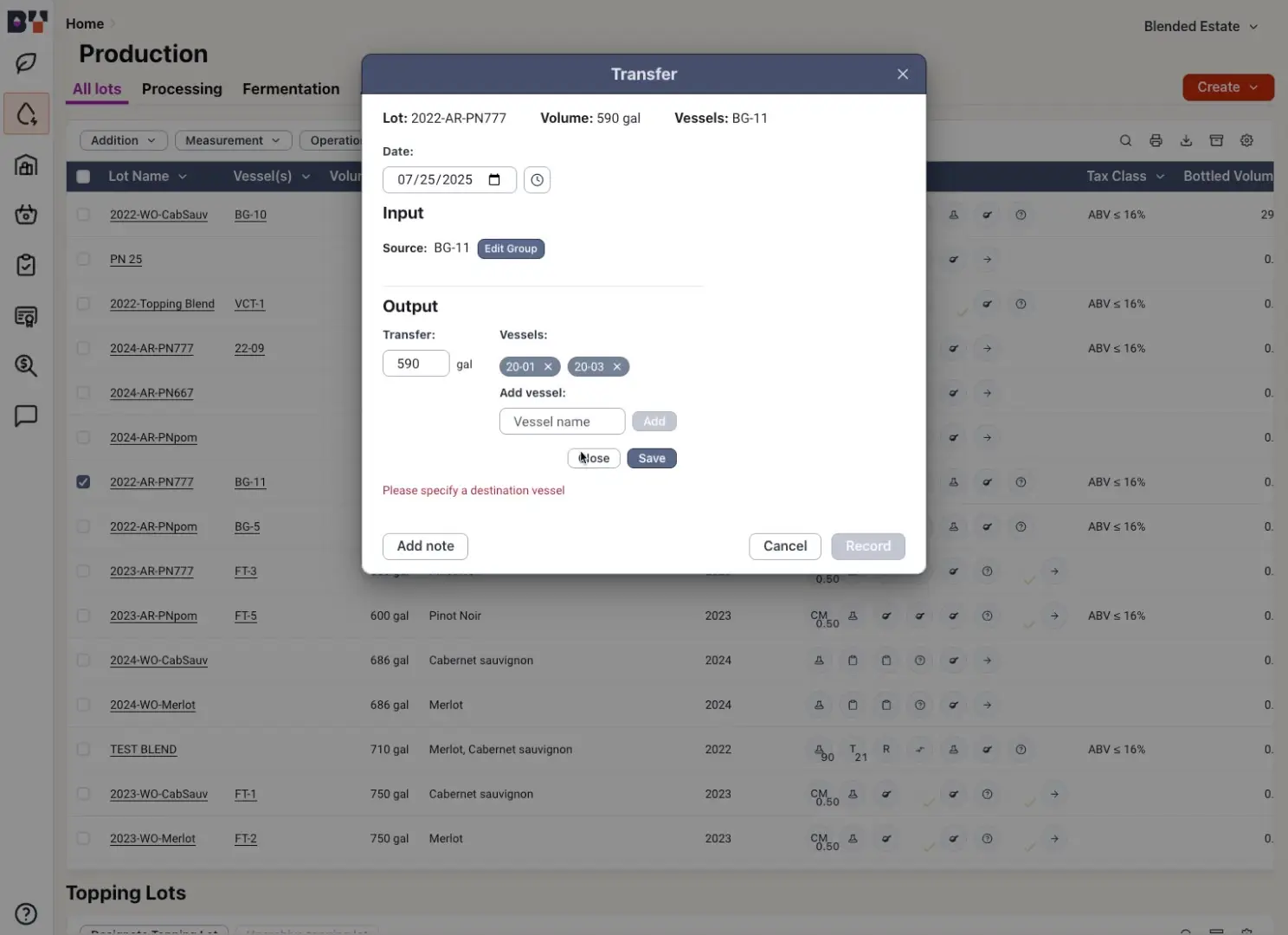
Task: Click the print icon above table
Action: tap(1156, 140)
